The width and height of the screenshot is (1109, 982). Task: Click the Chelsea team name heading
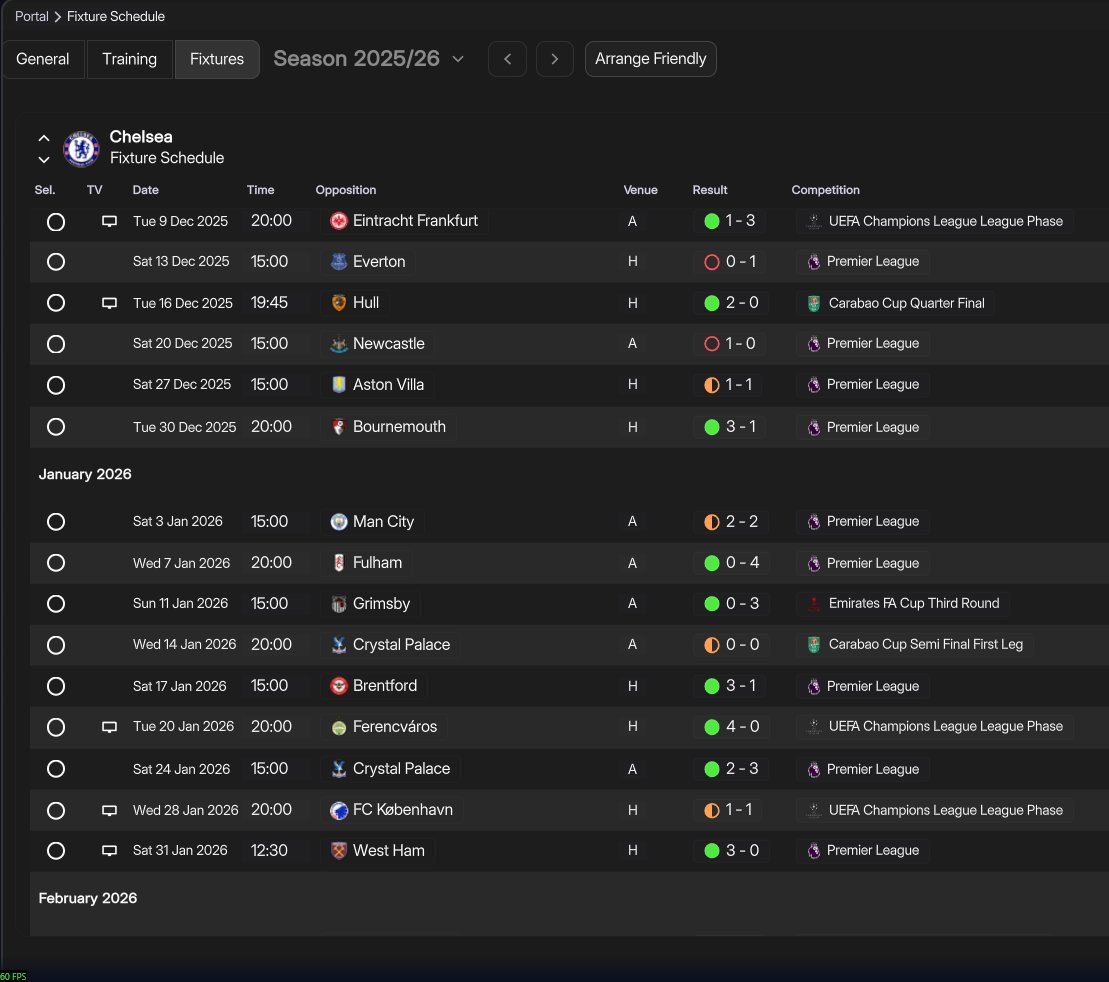pos(141,137)
